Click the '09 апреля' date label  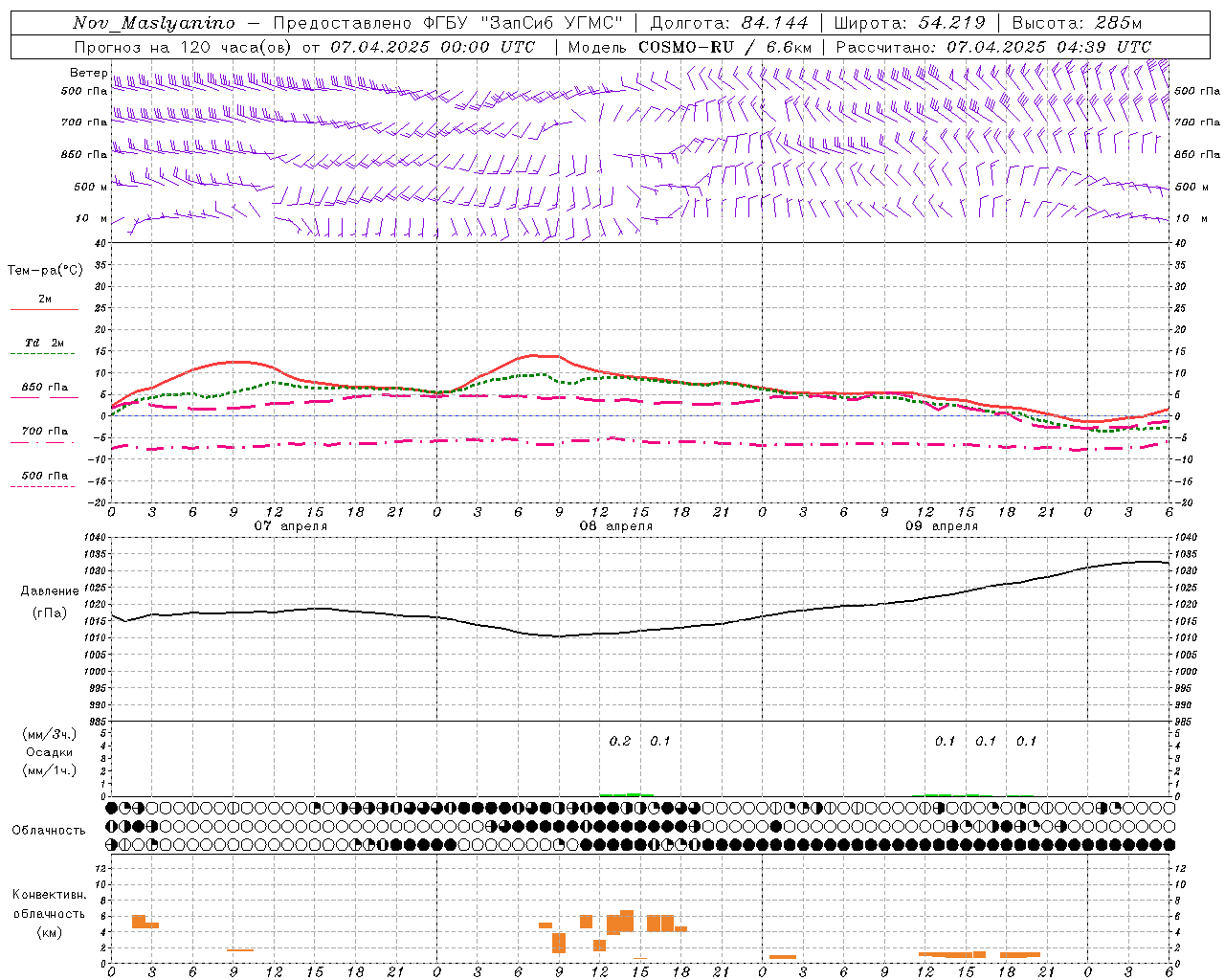pyautogui.click(x=942, y=526)
